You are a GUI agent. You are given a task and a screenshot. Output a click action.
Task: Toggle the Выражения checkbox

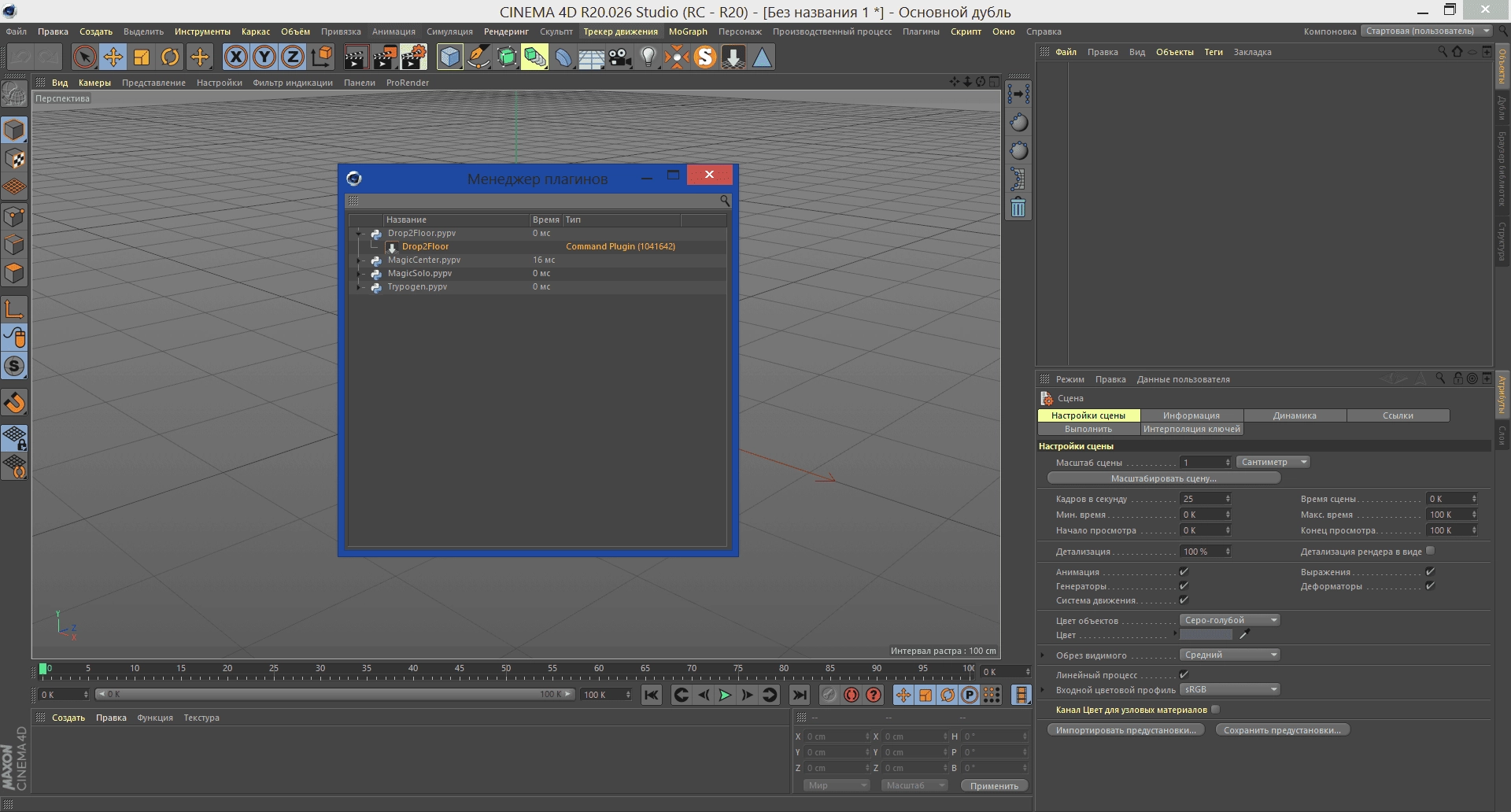tap(1430, 571)
